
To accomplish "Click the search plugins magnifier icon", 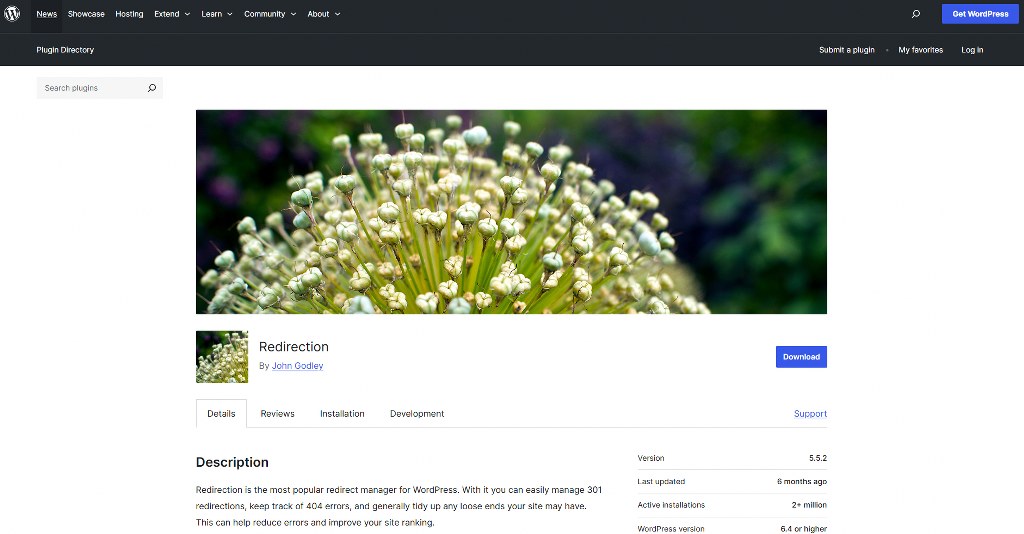I will click(152, 88).
